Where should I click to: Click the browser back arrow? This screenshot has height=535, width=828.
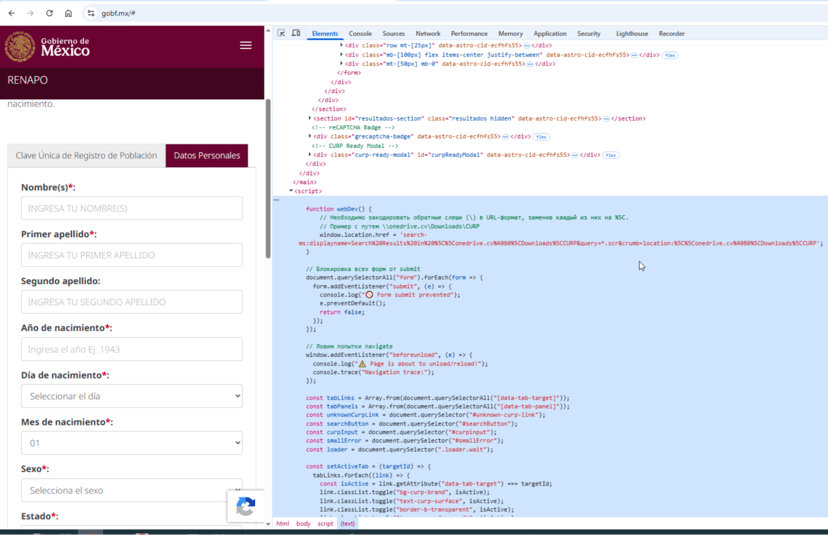[12, 13]
